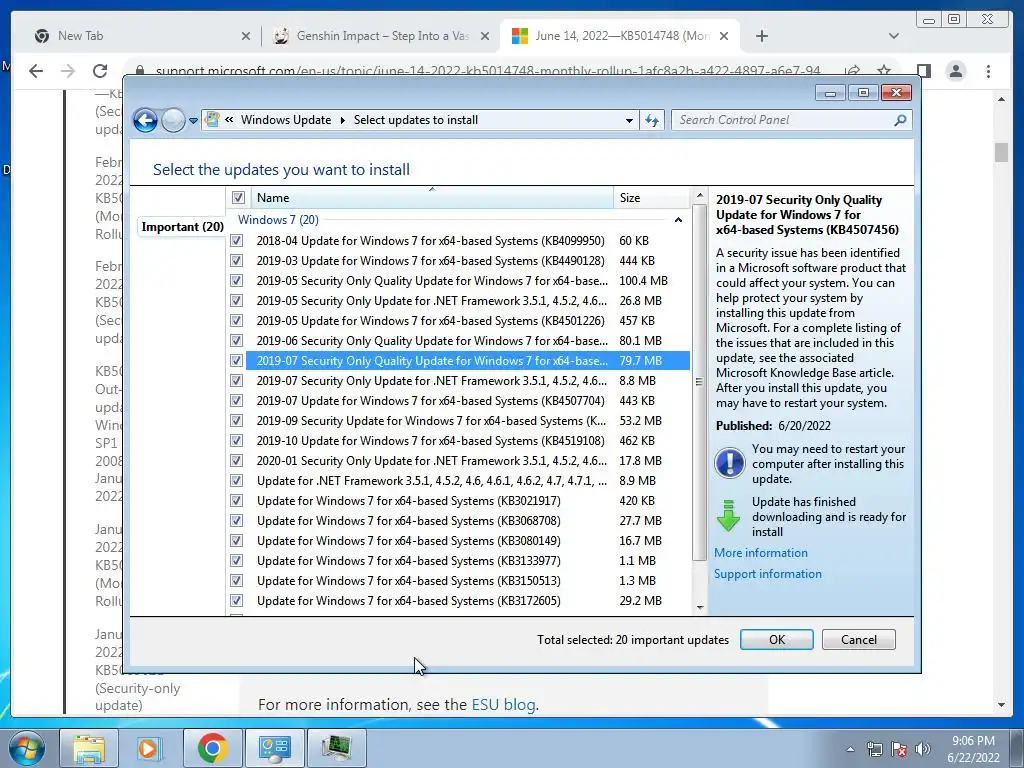The image size is (1024, 768).
Task: Close the New Tab tab
Action: [246, 36]
